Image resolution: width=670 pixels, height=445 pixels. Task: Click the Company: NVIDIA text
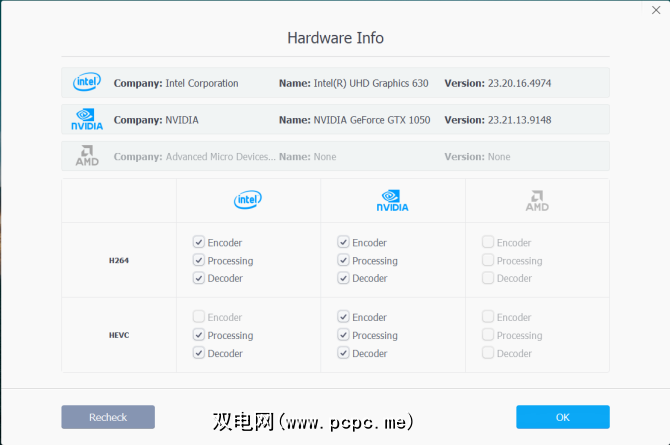pyautogui.click(x=156, y=120)
